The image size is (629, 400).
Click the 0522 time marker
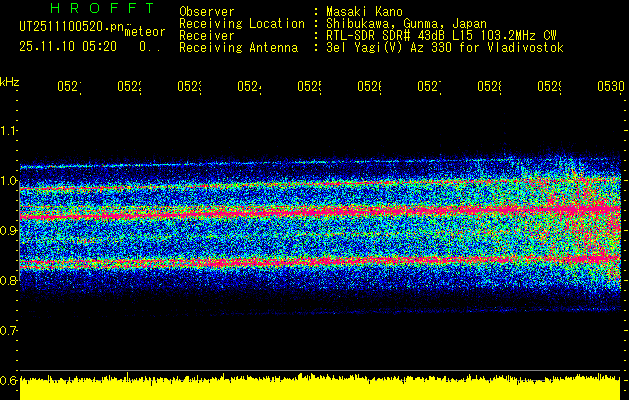pos(130,87)
